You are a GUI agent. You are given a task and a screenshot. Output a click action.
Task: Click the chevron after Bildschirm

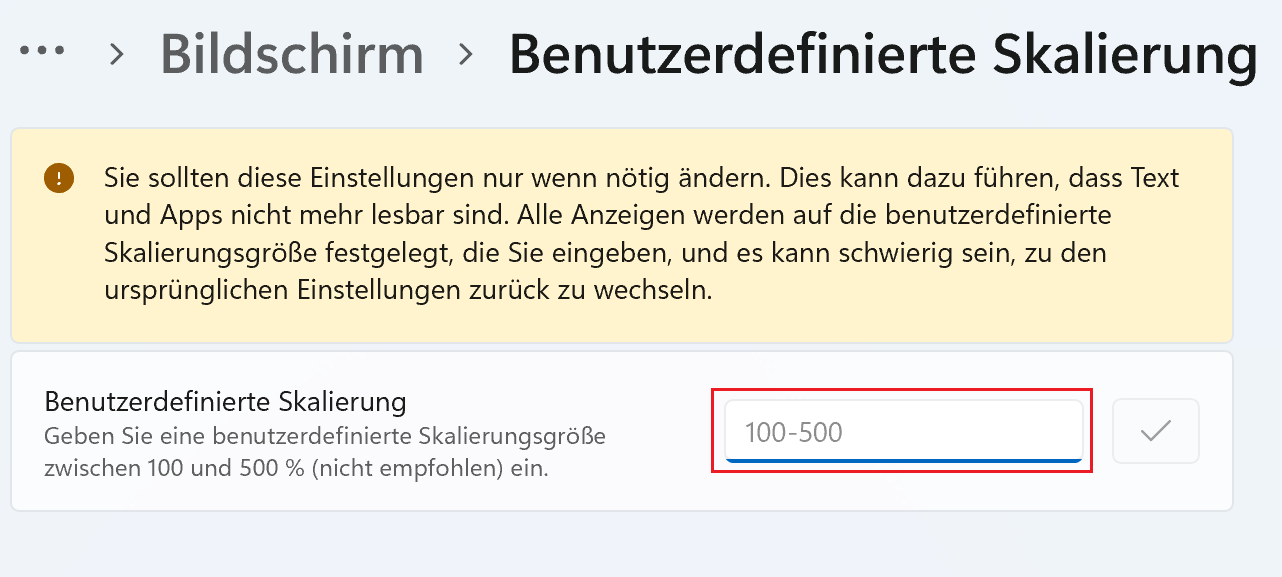465,54
